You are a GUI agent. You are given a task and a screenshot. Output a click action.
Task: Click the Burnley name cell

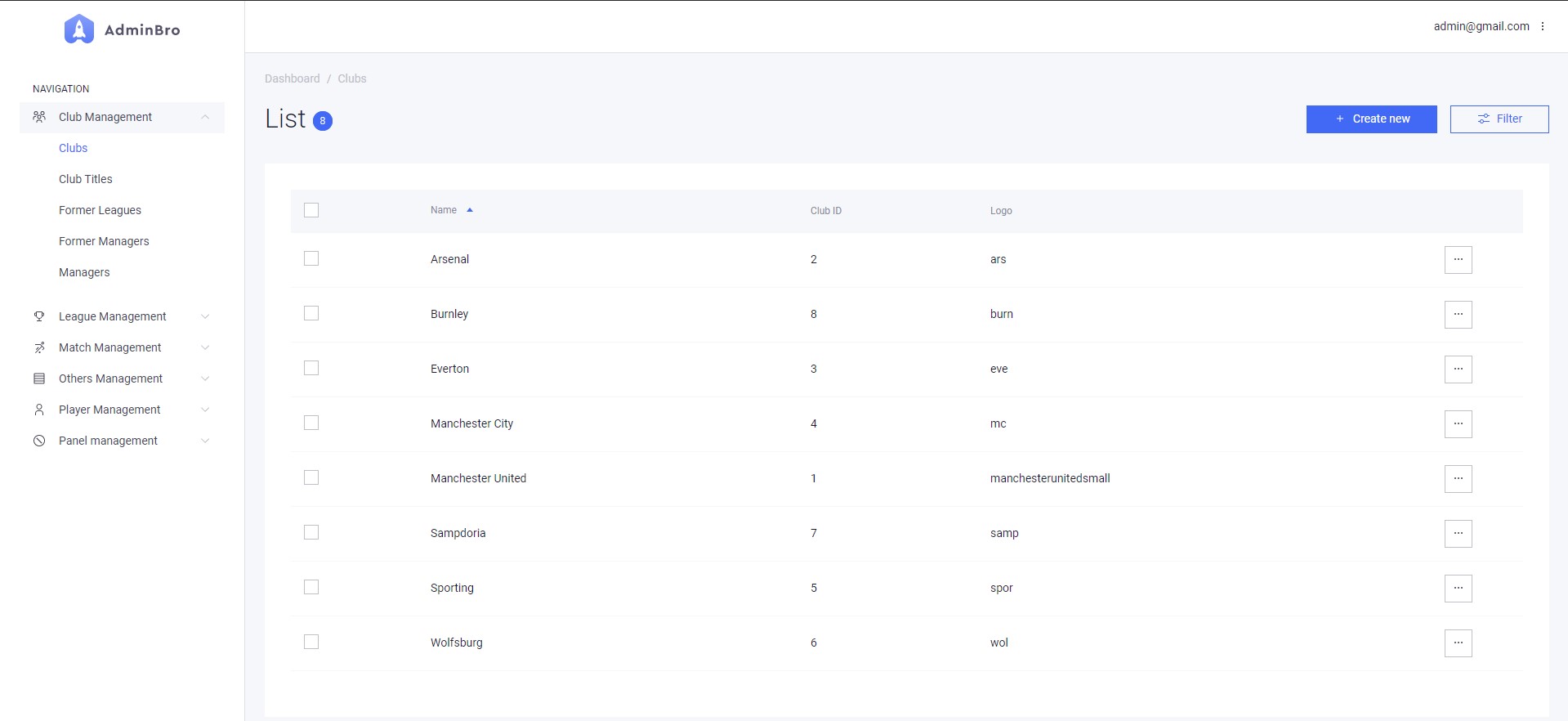click(449, 314)
